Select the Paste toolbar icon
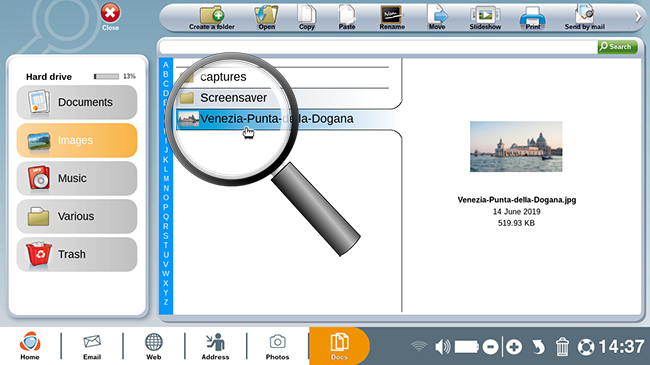The image size is (650, 365). [347, 18]
